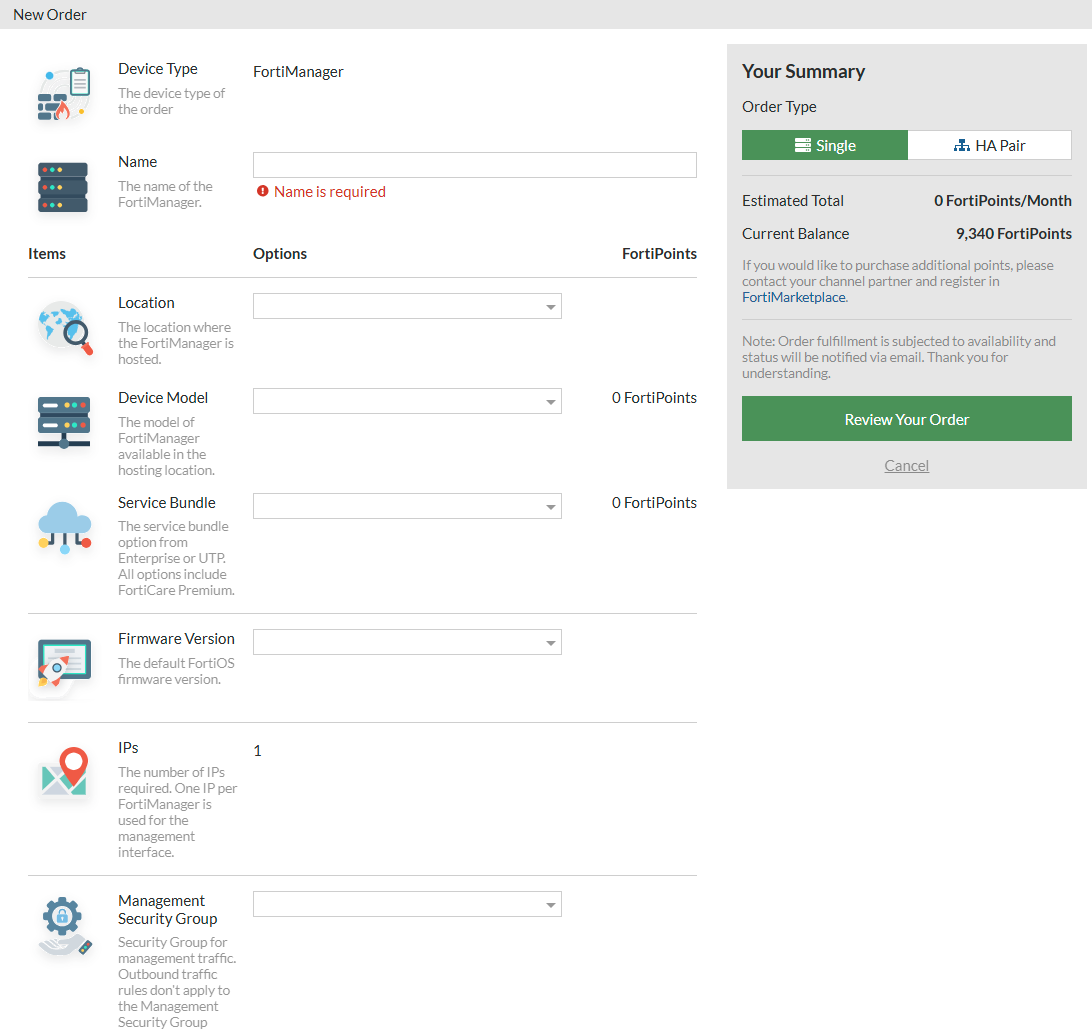Click the '0 FortiPoints/Month' estimated total
Viewport: 1092px width, 1036px height.
[1003, 201]
